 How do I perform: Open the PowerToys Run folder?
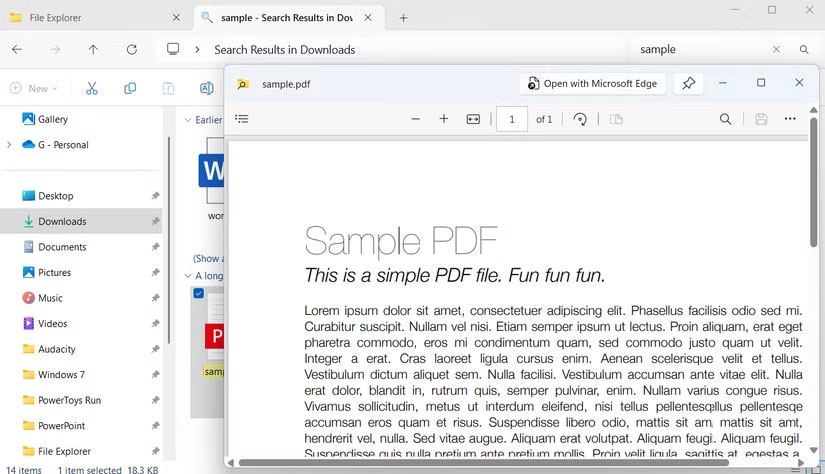69,400
